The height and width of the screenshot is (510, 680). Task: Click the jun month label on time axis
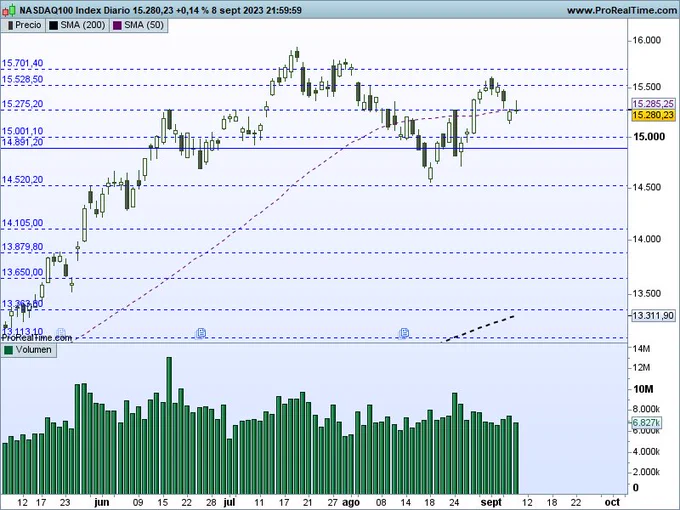[x=101, y=502]
